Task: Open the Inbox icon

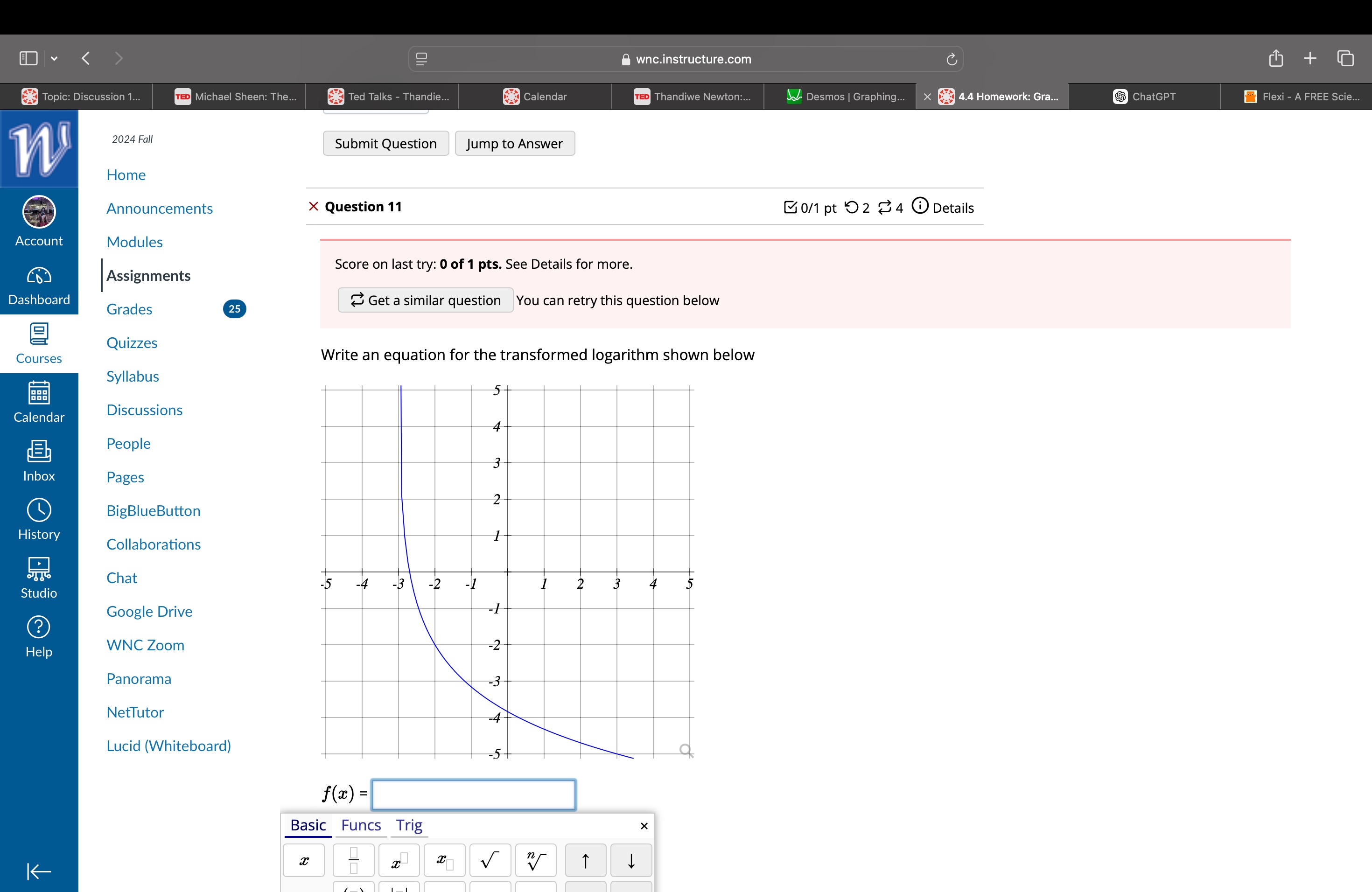Action: [39, 461]
